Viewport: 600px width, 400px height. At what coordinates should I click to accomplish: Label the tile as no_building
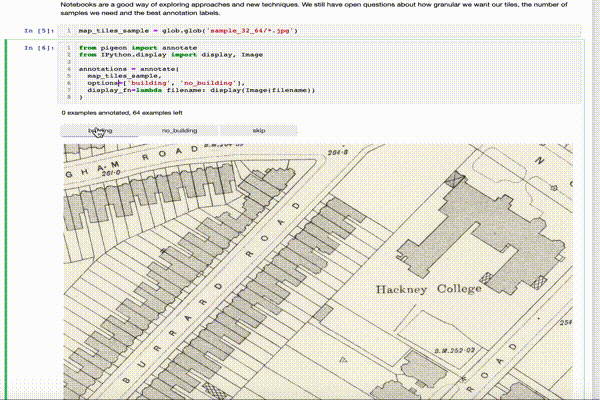pos(179,130)
